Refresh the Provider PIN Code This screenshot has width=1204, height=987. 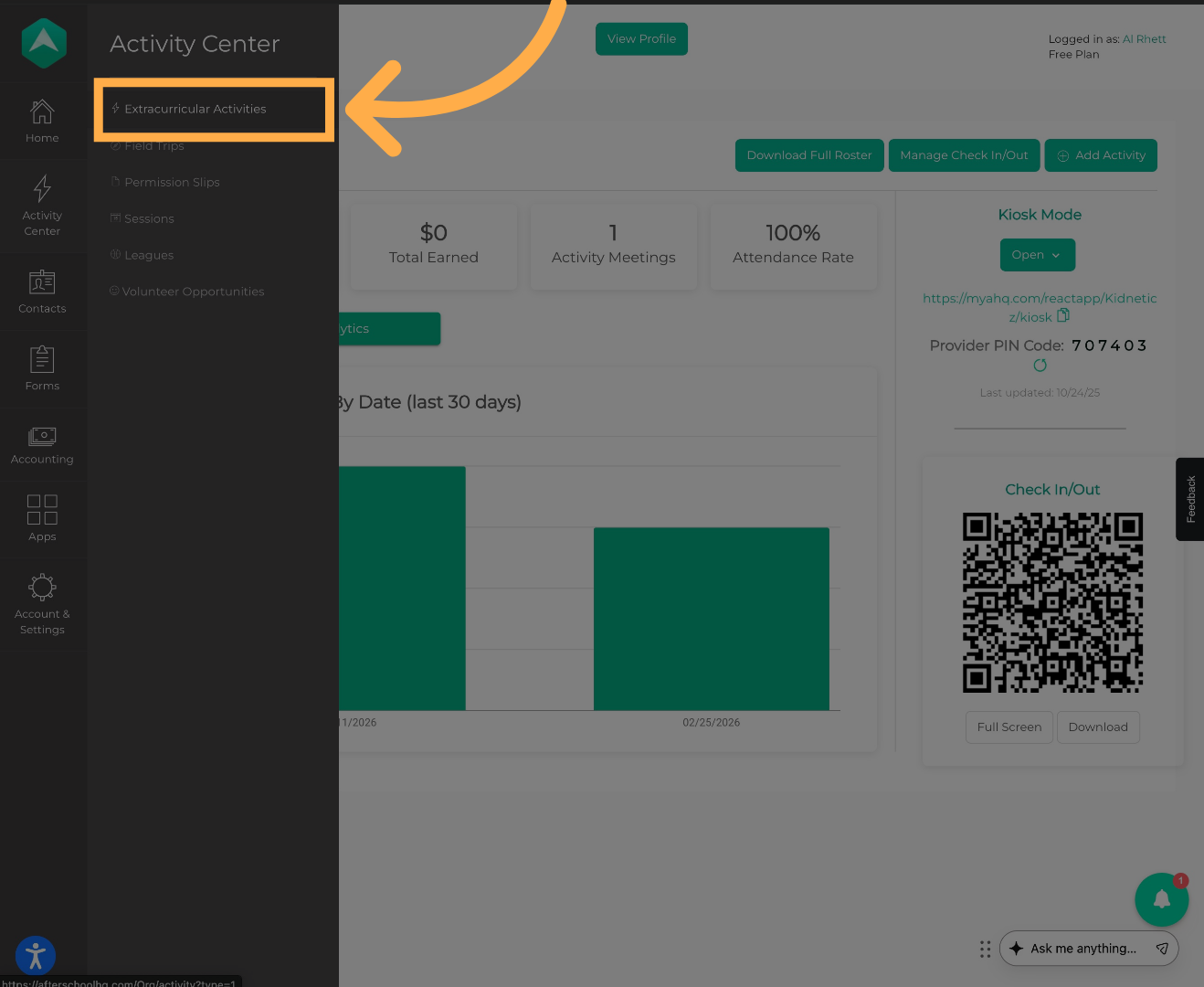(x=1040, y=366)
